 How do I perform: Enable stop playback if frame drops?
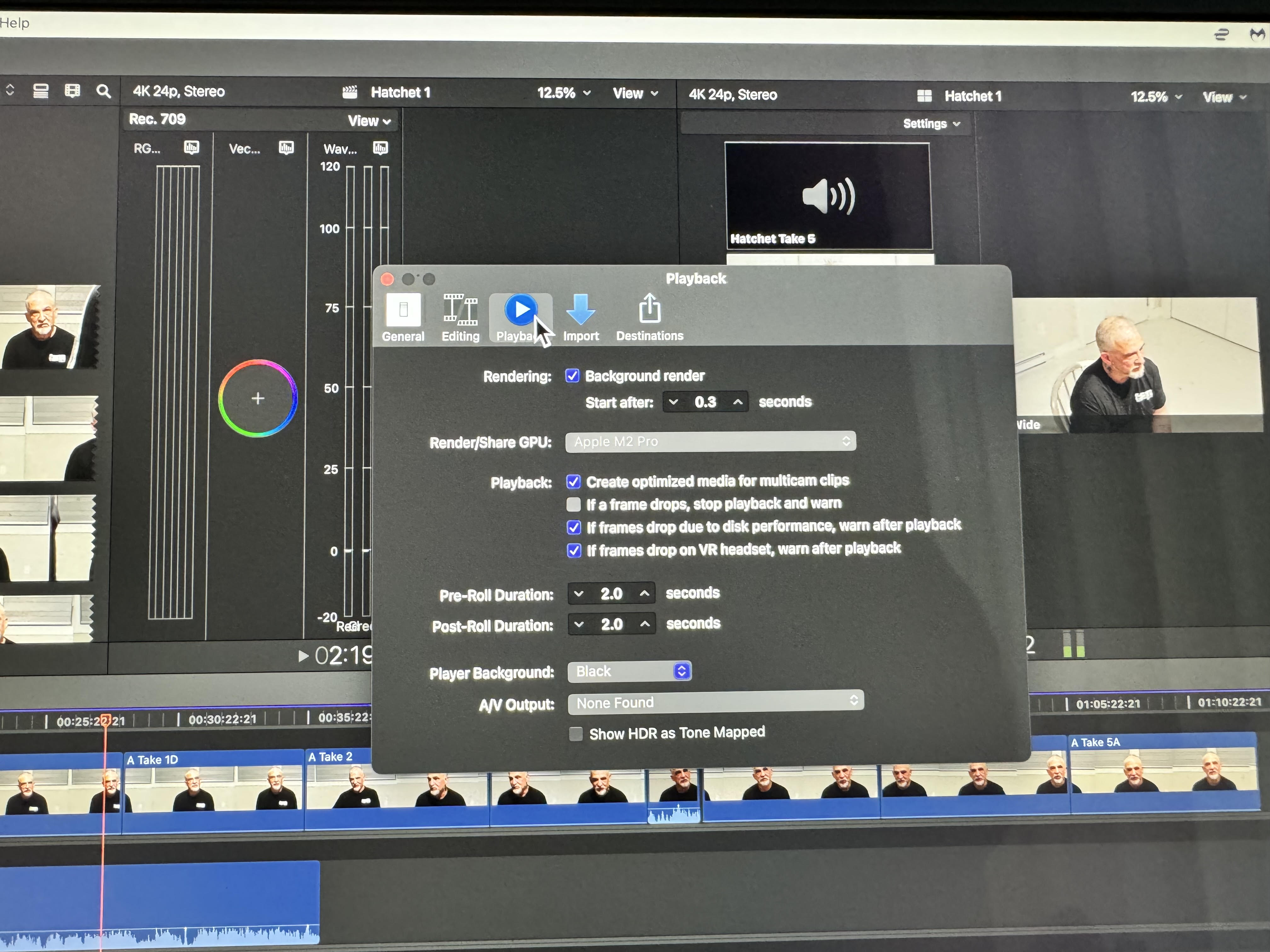[574, 504]
